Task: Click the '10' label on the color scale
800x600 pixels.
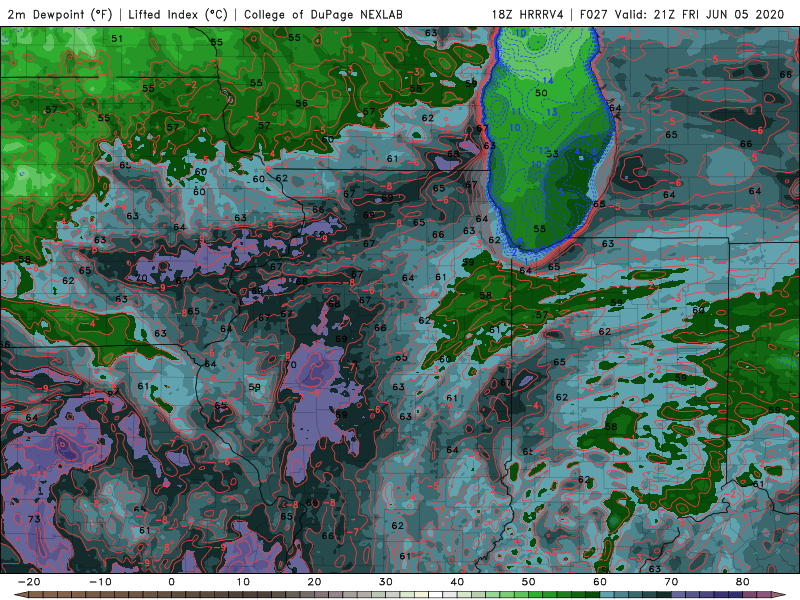Action: click(243, 582)
